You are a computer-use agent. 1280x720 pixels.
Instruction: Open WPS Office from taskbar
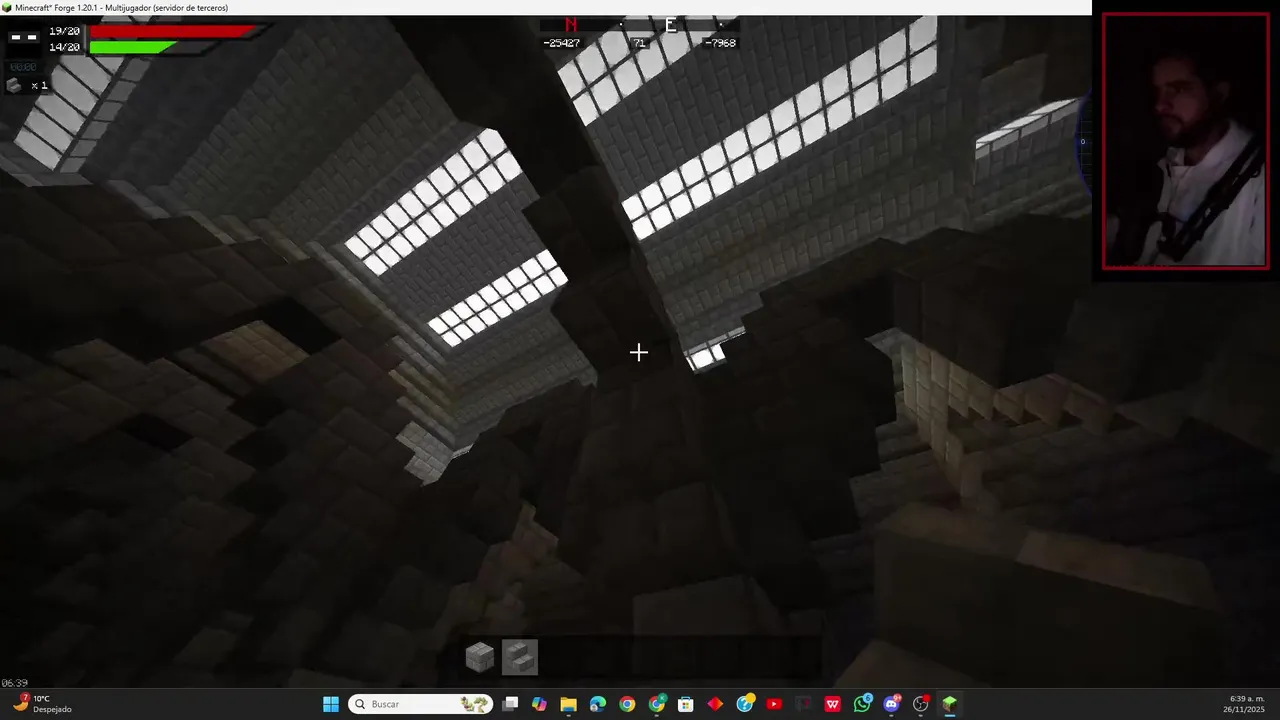coord(832,704)
